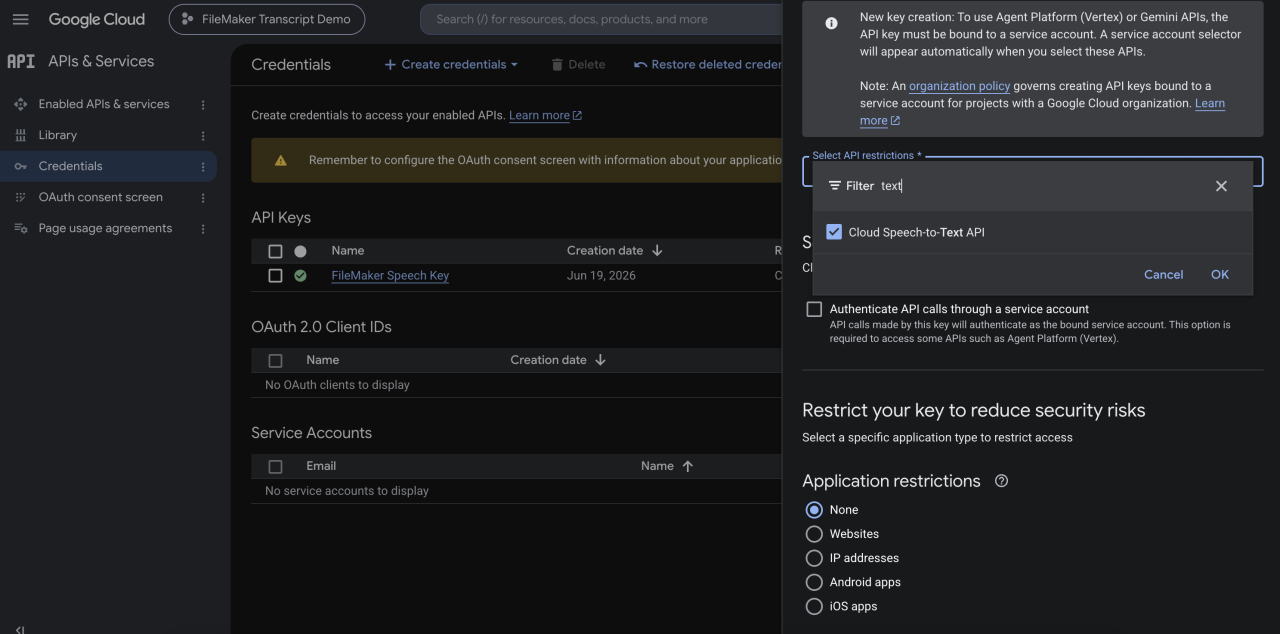Sort API Keys by Creation date

point(614,251)
